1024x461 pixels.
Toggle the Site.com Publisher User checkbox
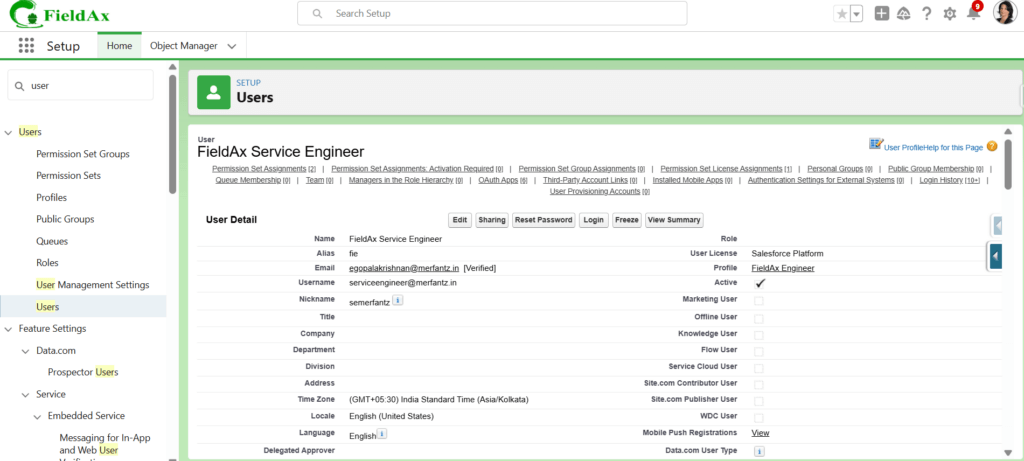(x=758, y=401)
